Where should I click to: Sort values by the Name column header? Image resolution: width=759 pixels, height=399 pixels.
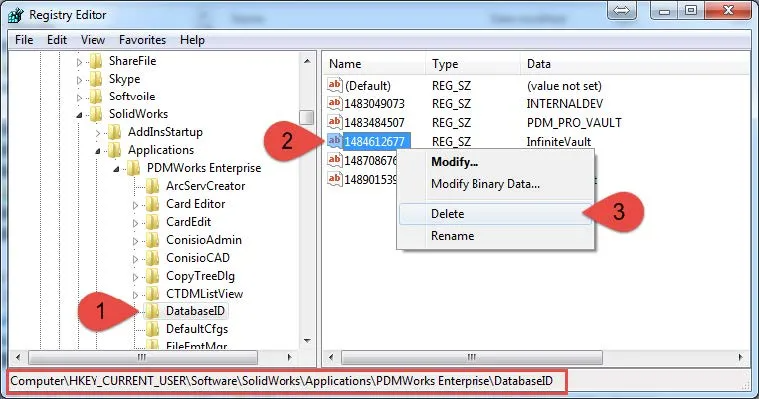[374, 63]
